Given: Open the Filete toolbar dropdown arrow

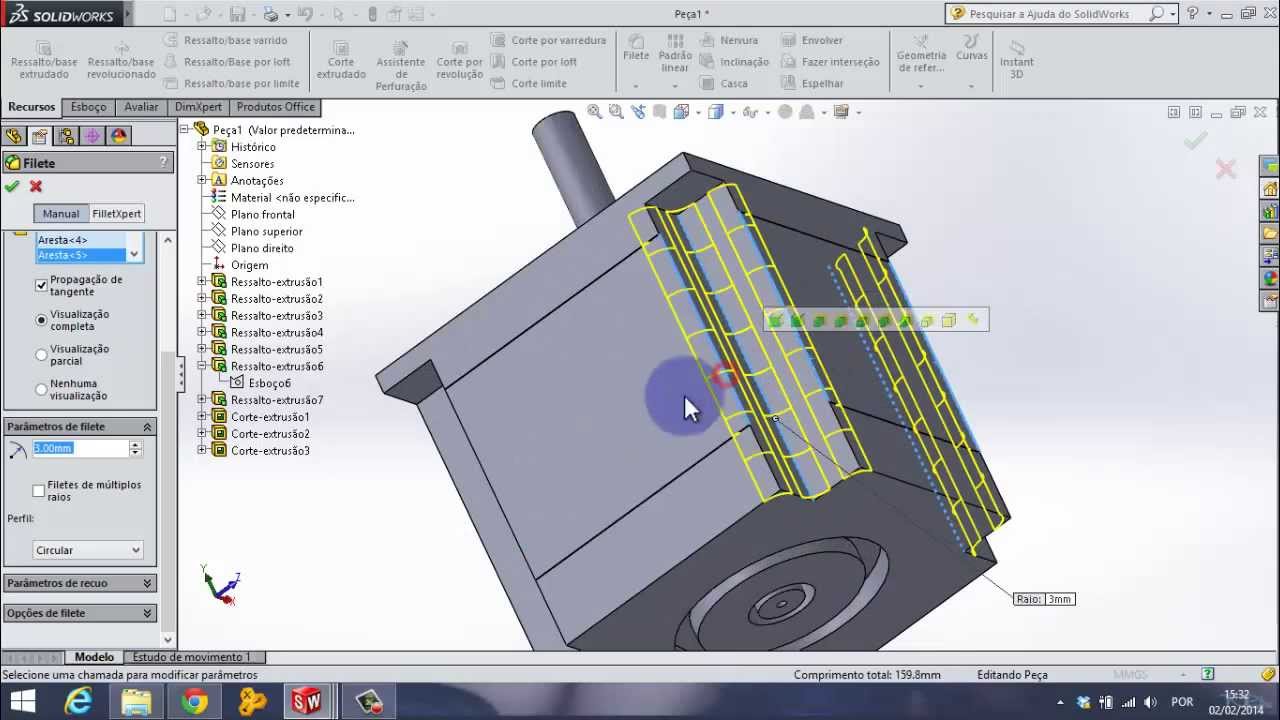Looking at the screenshot, I should pyautogui.click(x=636, y=86).
